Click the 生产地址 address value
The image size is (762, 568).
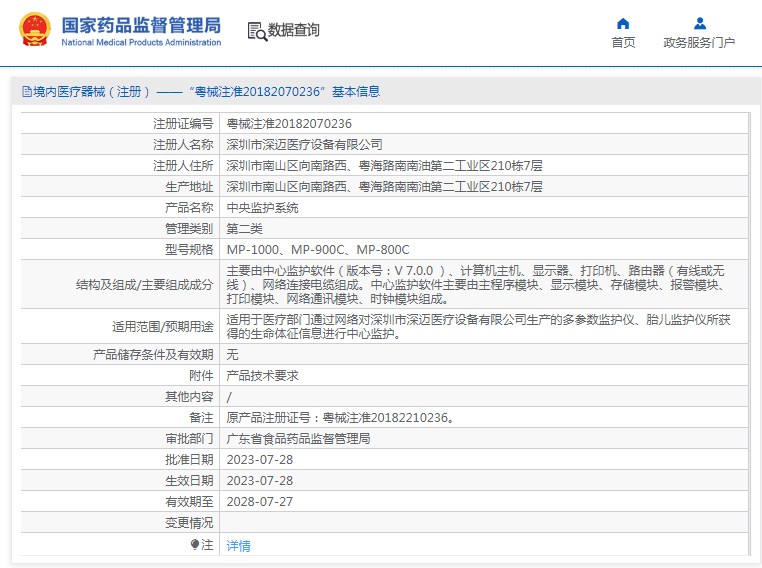click(384, 187)
